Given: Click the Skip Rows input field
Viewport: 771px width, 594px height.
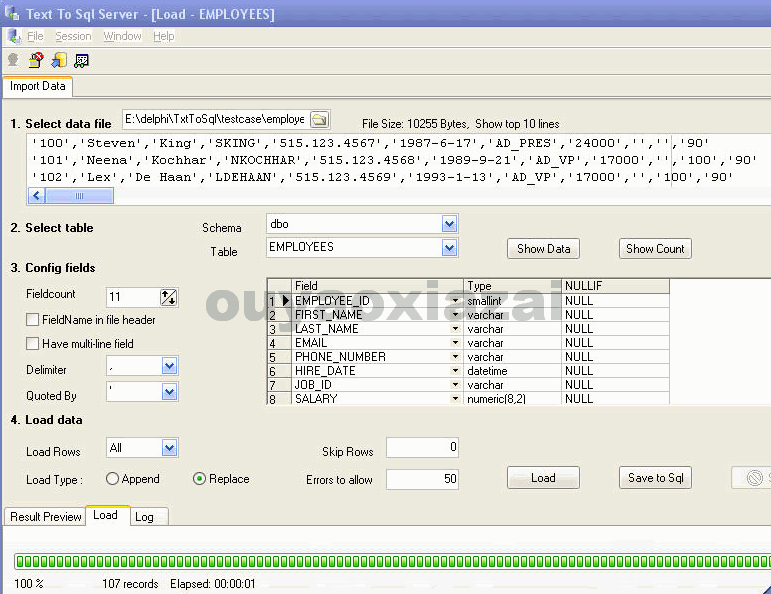Looking at the screenshot, I should (x=422, y=447).
